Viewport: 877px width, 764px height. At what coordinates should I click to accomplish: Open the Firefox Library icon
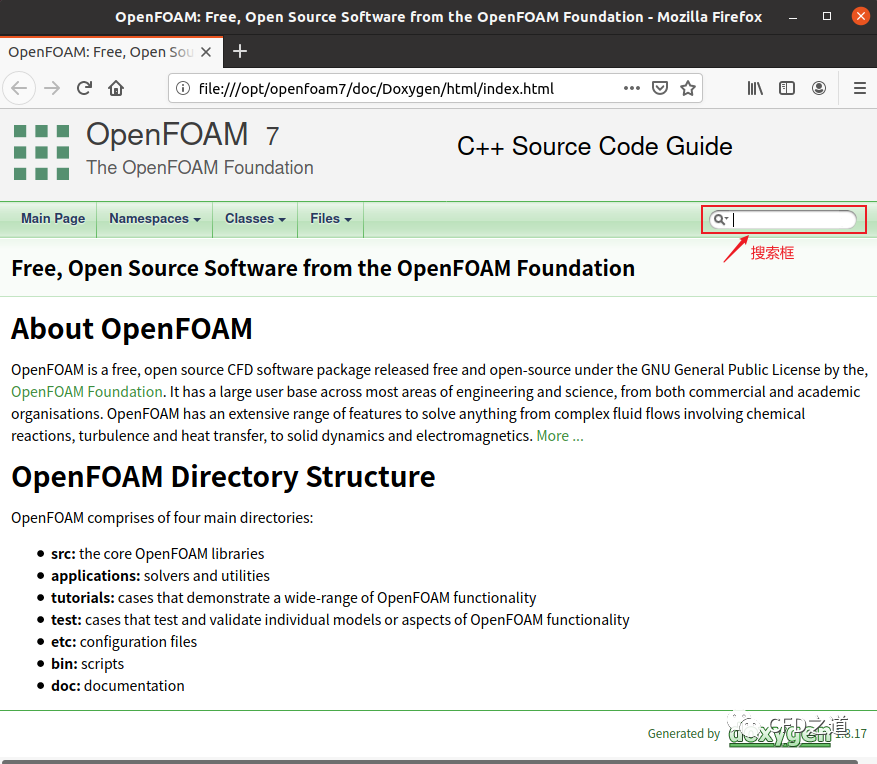pyautogui.click(x=755, y=88)
